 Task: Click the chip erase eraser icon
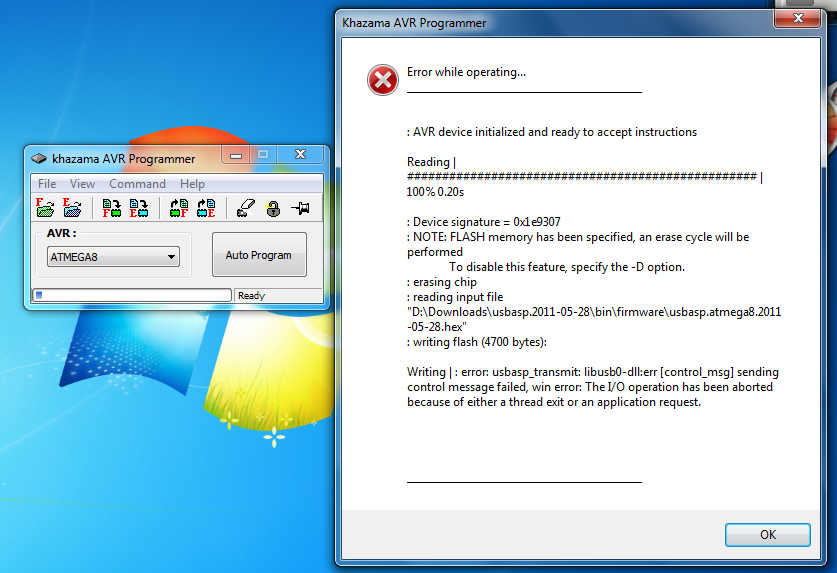(246, 208)
